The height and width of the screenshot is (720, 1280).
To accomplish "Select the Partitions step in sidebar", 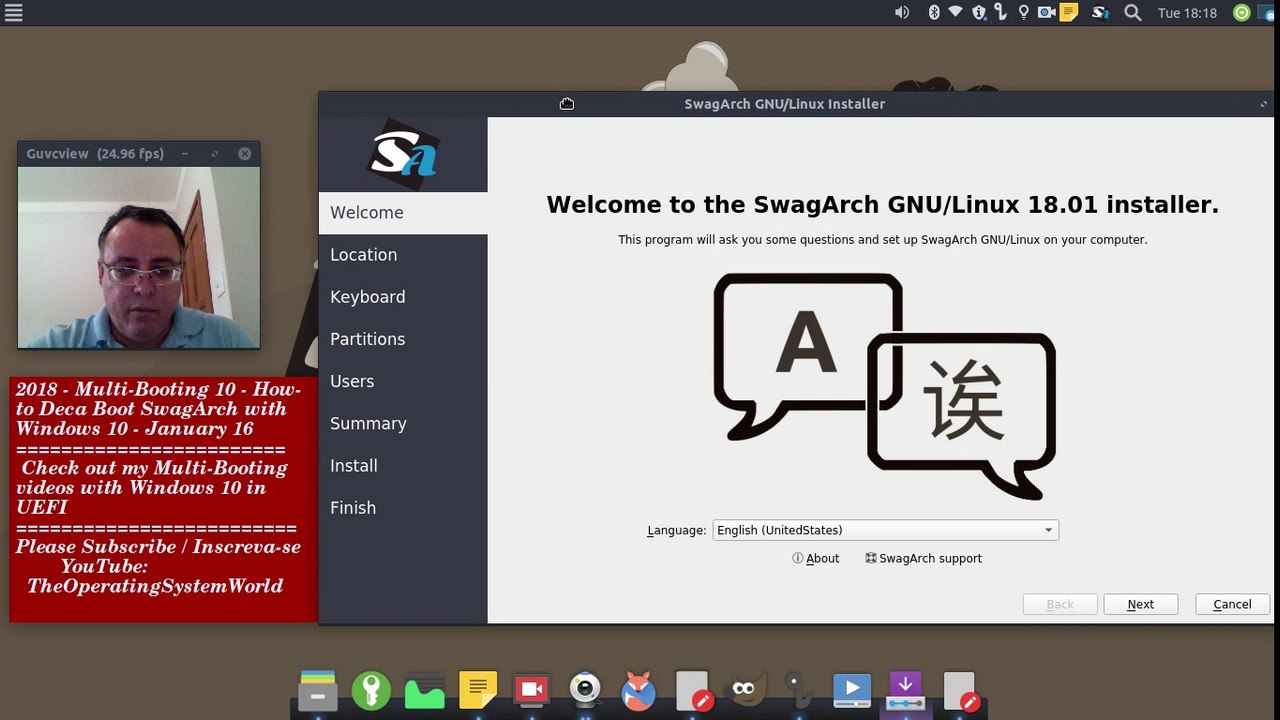I will click(403, 339).
